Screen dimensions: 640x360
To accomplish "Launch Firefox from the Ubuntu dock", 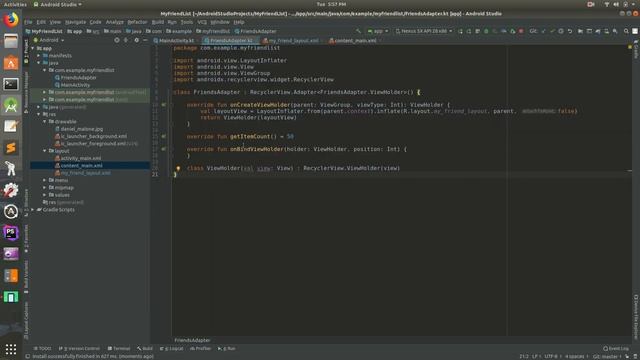I will tap(11, 20).
